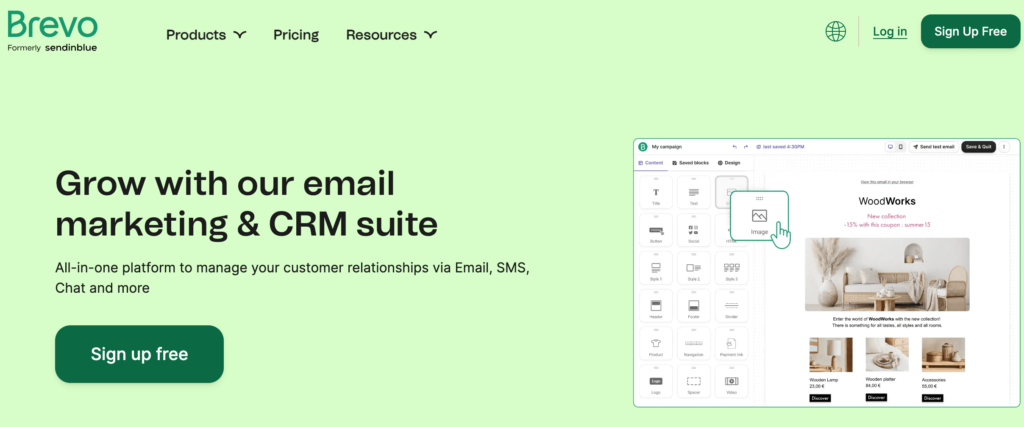Choose the Style 3 layout block
This screenshot has height=427, width=1024.
coord(731,270)
